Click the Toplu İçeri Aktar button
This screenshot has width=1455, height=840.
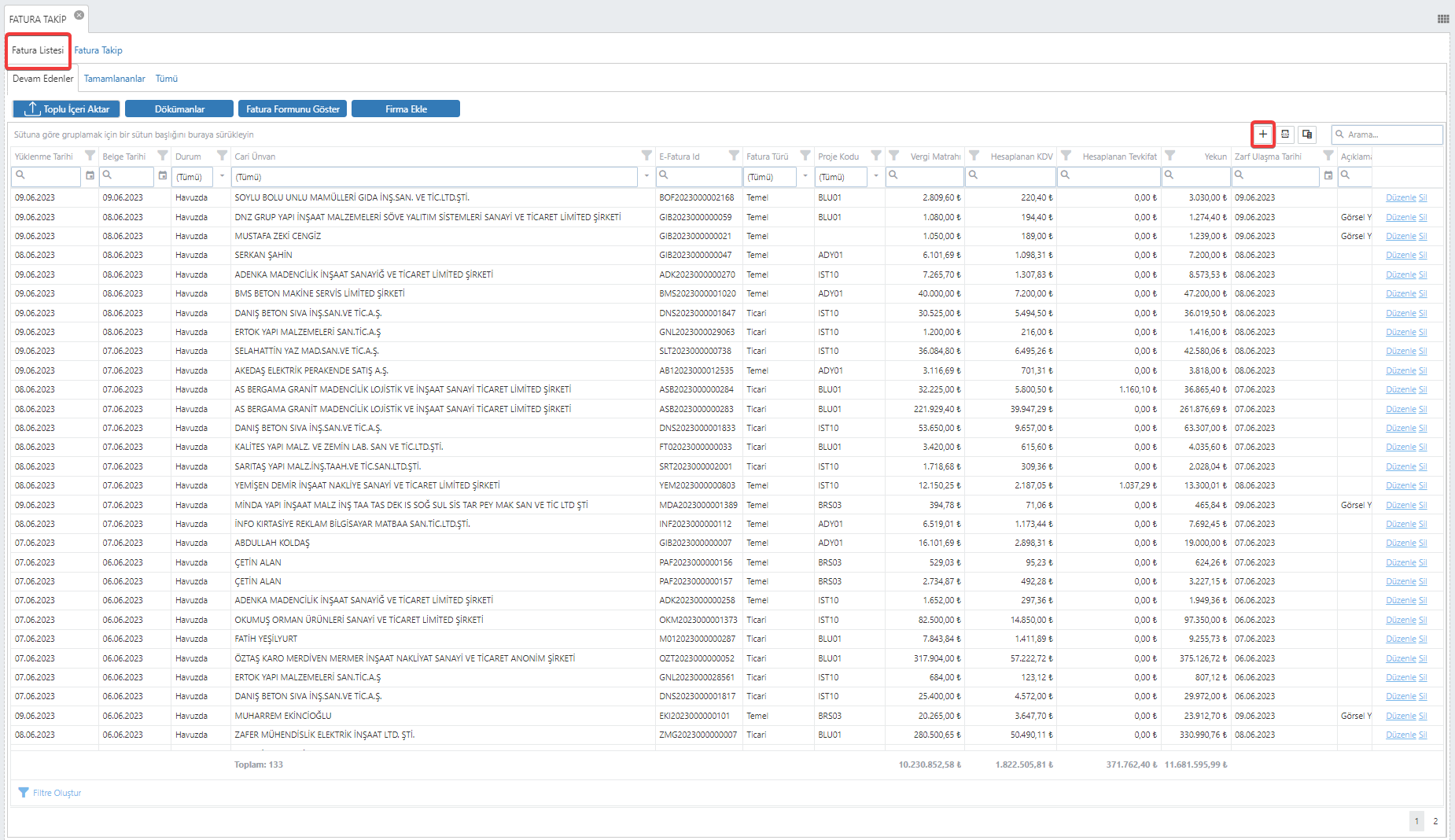pos(67,109)
